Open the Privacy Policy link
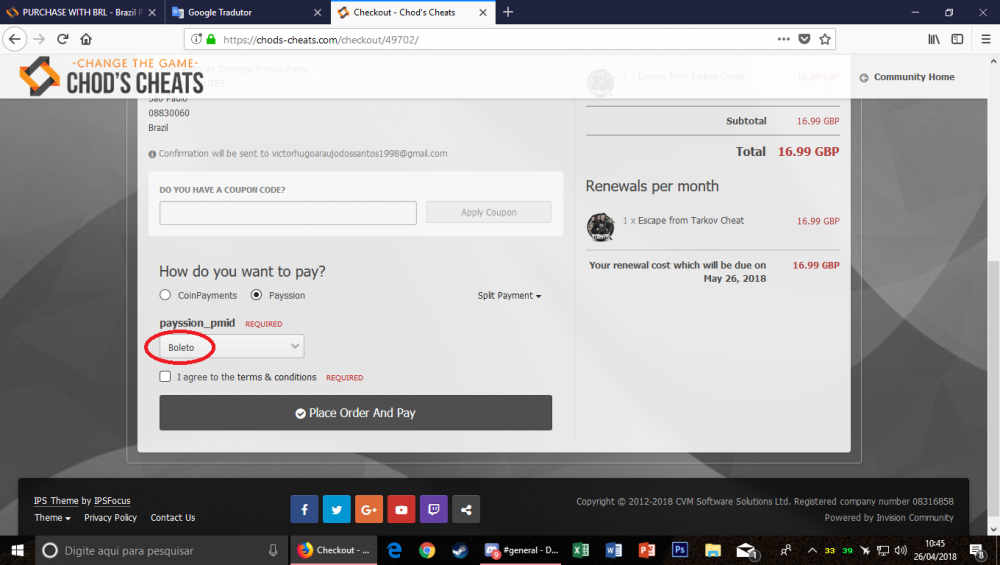Screen dimensions: 1000x565 (x=110, y=517)
